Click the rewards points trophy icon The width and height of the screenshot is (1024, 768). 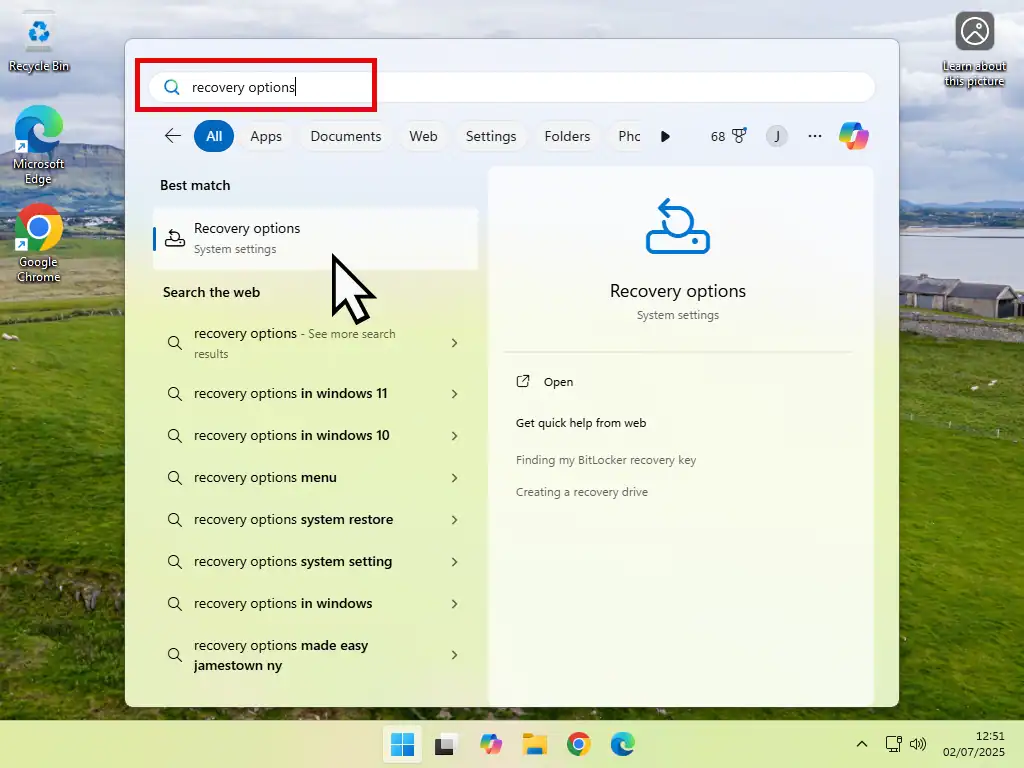[739, 136]
